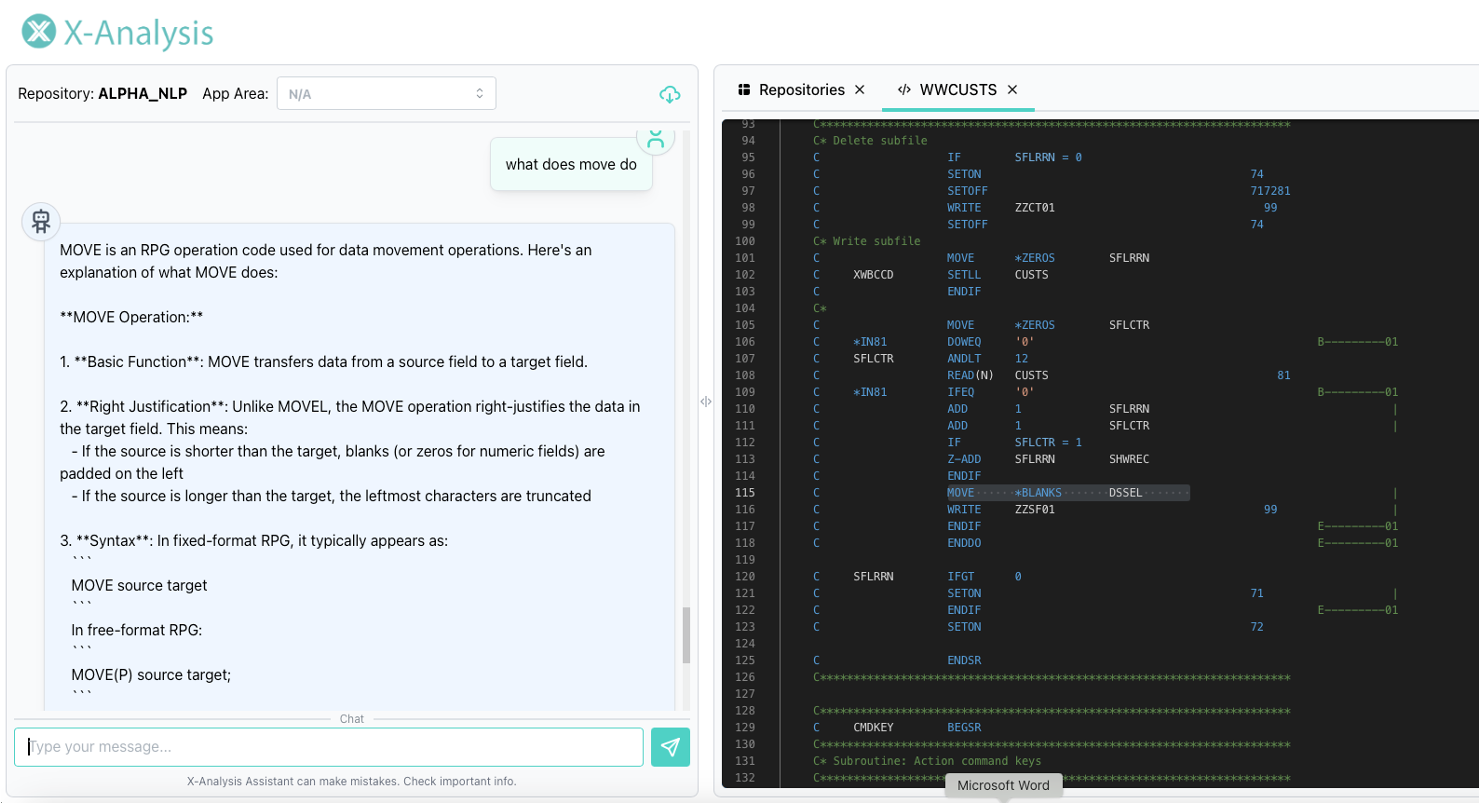Click the chat scrollbar thumb
The height and width of the screenshot is (804, 1480).
[686, 635]
